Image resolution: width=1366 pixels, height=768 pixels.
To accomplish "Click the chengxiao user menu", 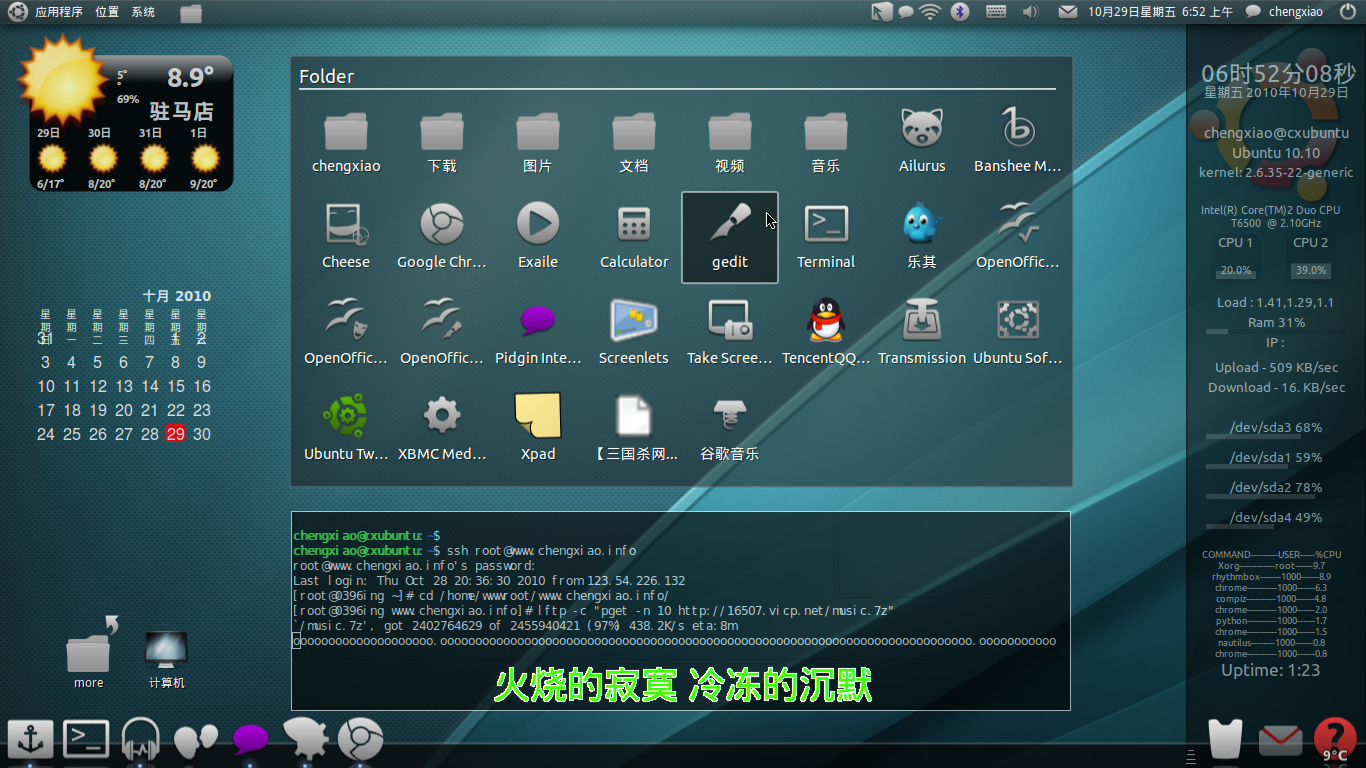I will (x=1285, y=12).
